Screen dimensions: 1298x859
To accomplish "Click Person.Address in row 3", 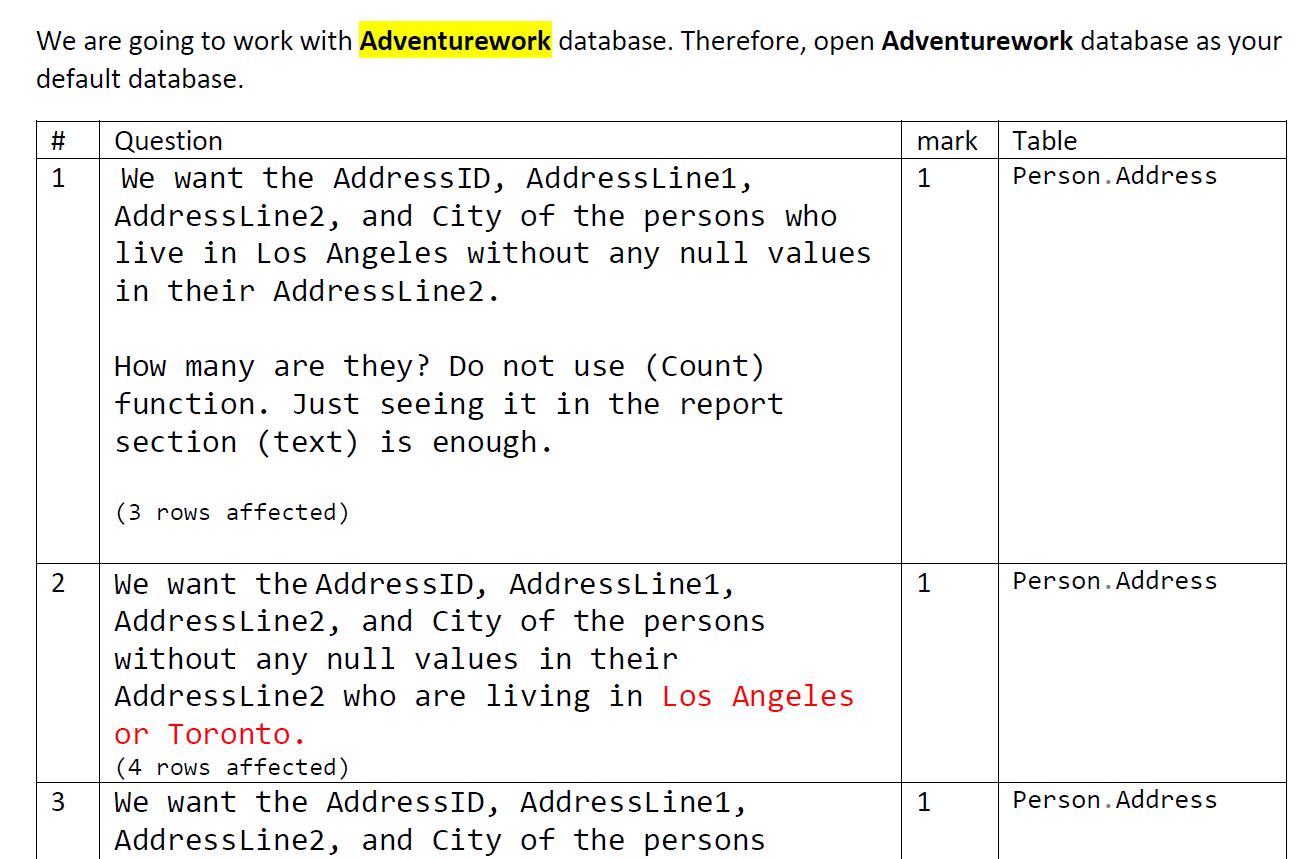I will point(1114,800).
